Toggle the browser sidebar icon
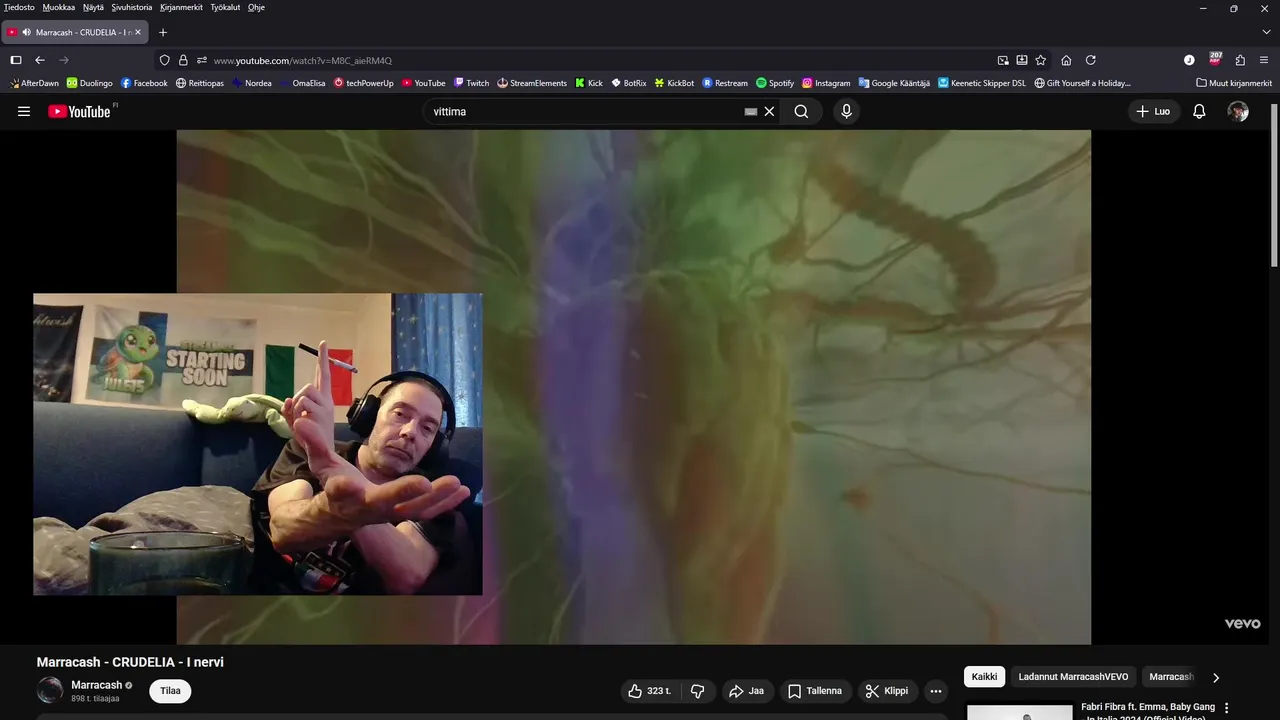Screen dimensions: 1280x720 tap(16, 60)
